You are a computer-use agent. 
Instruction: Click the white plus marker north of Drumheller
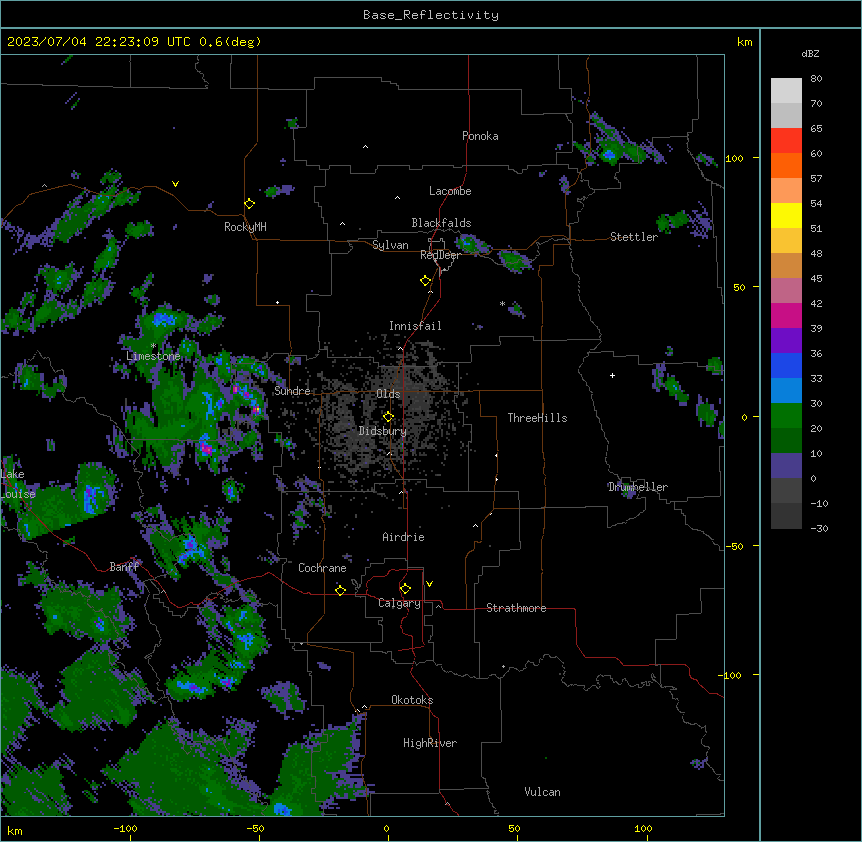tap(612, 375)
